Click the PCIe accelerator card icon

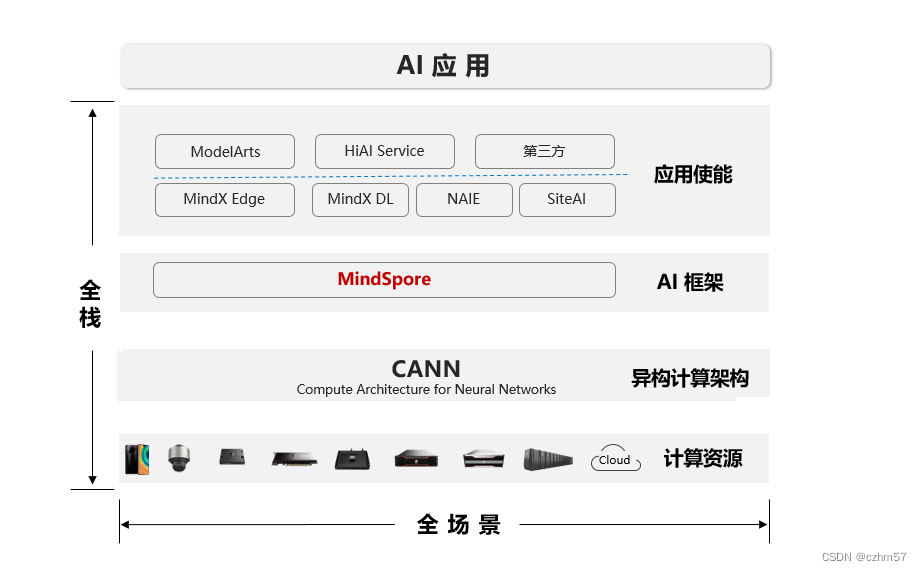pyautogui.click(x=294, y=459)
